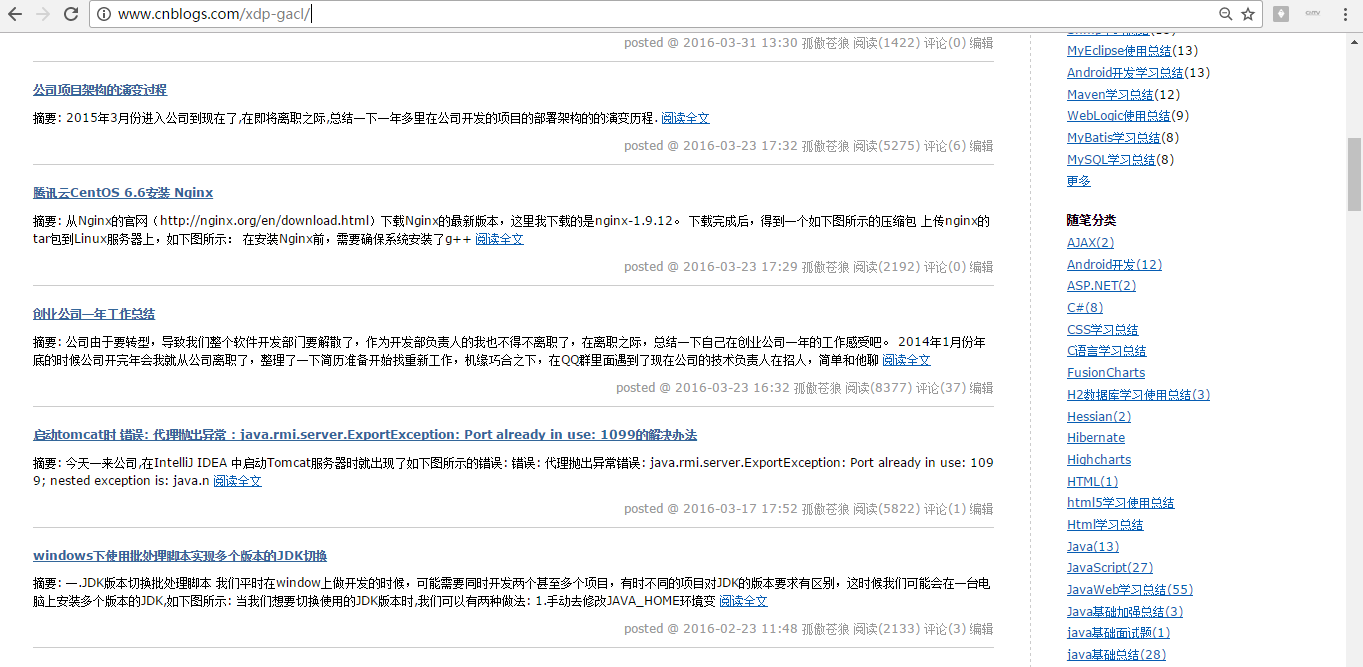The width and height of the screenshot is (1363, 667).
Task: Click 编辑 on the post dated 2016-02-23 11:48
Action: tap(982, 629)
